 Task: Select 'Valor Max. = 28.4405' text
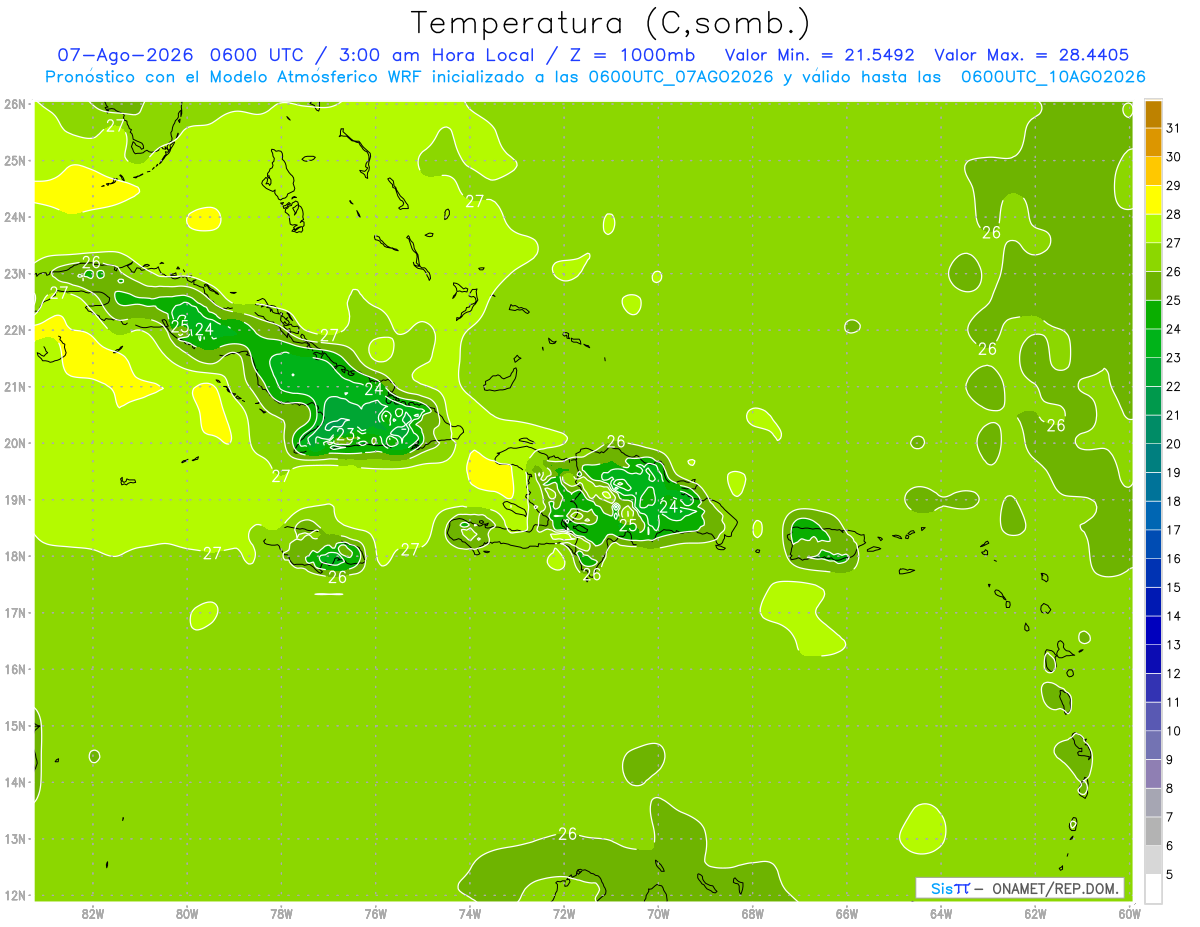point(1031,55)
